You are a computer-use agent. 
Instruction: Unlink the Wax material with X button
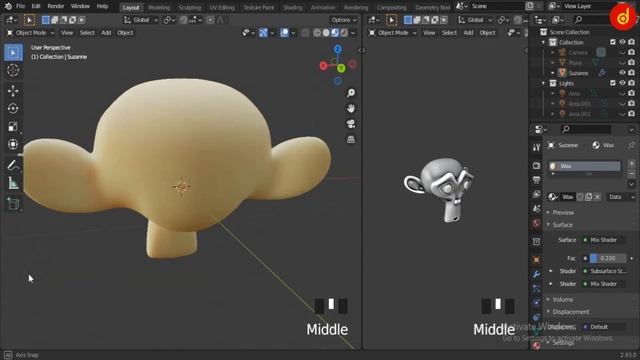point(597,197)
